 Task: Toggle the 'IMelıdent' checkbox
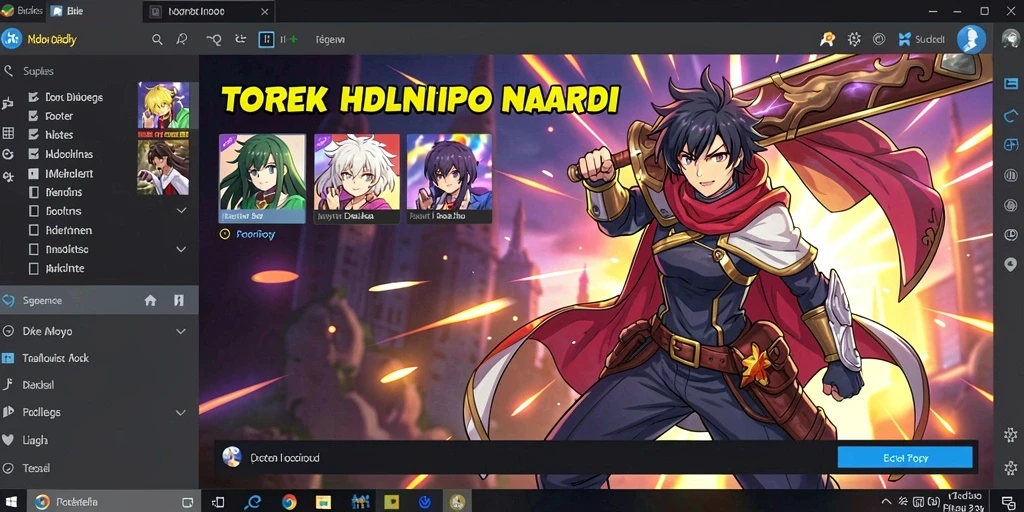[34, 174]
